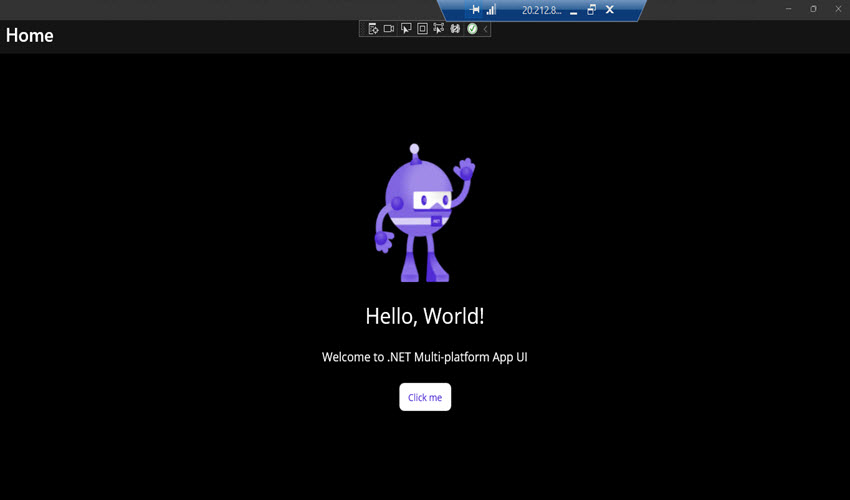Click the green checkmark status icon
The height and width of the screenshot is (500, 850).
[x=472, y=29]
